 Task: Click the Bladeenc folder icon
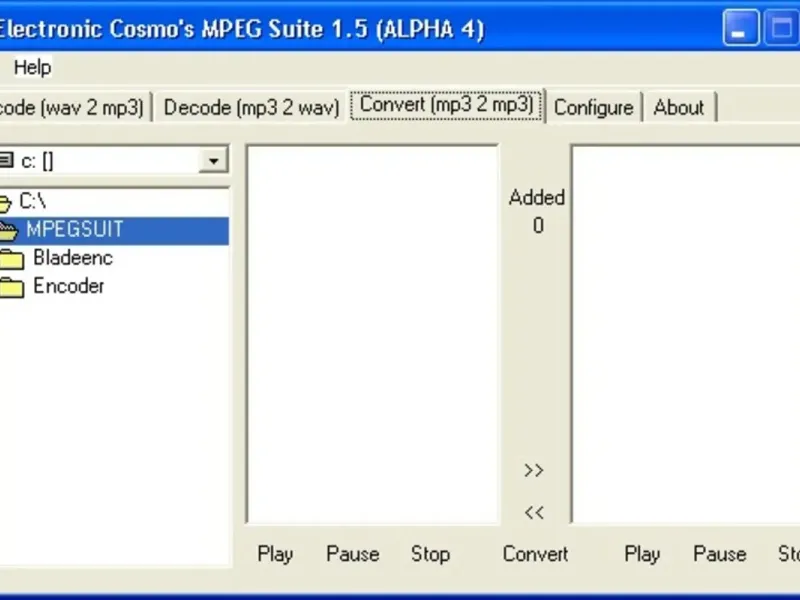coord(12,259)
